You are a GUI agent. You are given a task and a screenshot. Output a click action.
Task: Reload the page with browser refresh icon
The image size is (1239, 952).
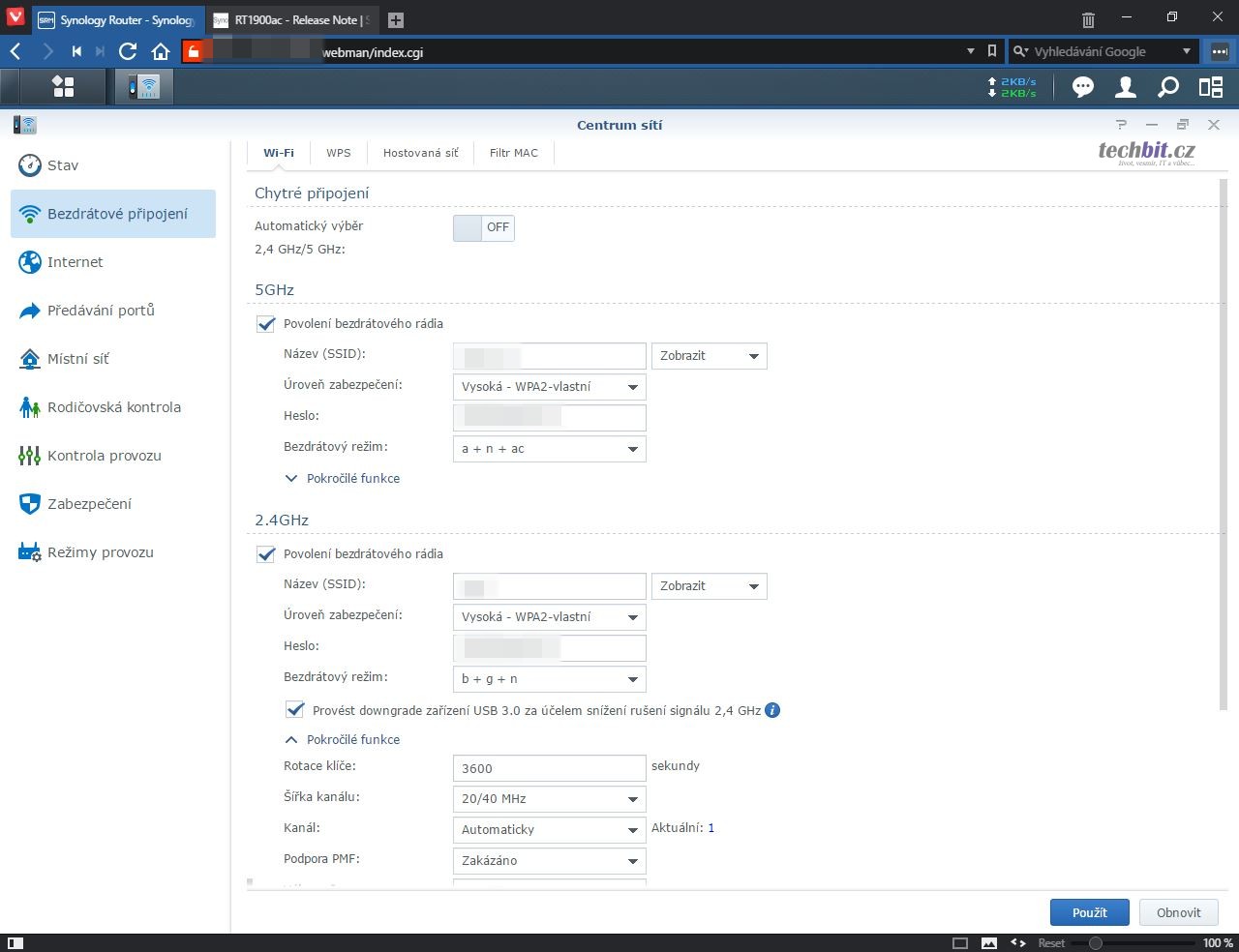[128, 51]
